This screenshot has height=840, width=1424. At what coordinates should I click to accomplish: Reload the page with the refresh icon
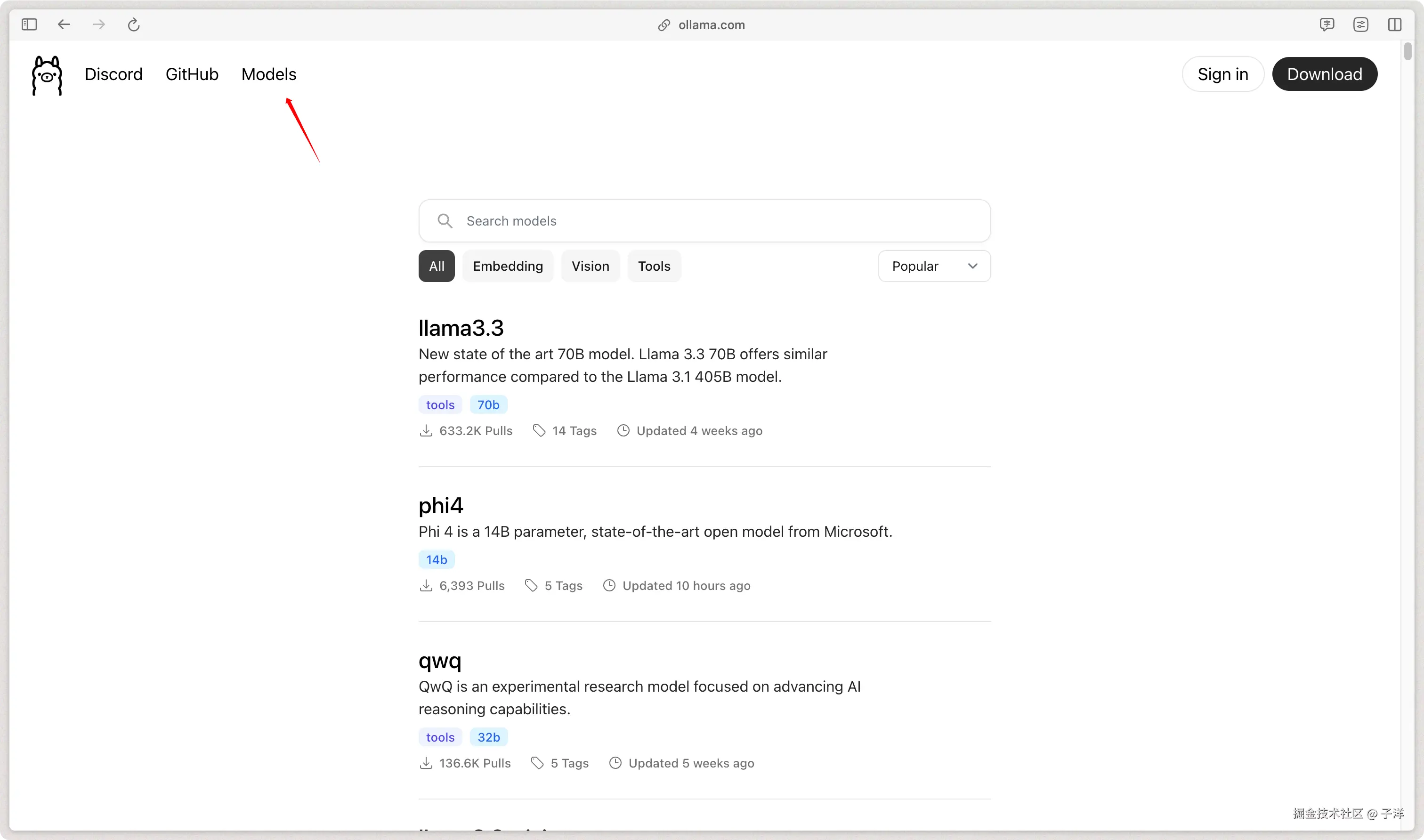[x=134, y=24]
